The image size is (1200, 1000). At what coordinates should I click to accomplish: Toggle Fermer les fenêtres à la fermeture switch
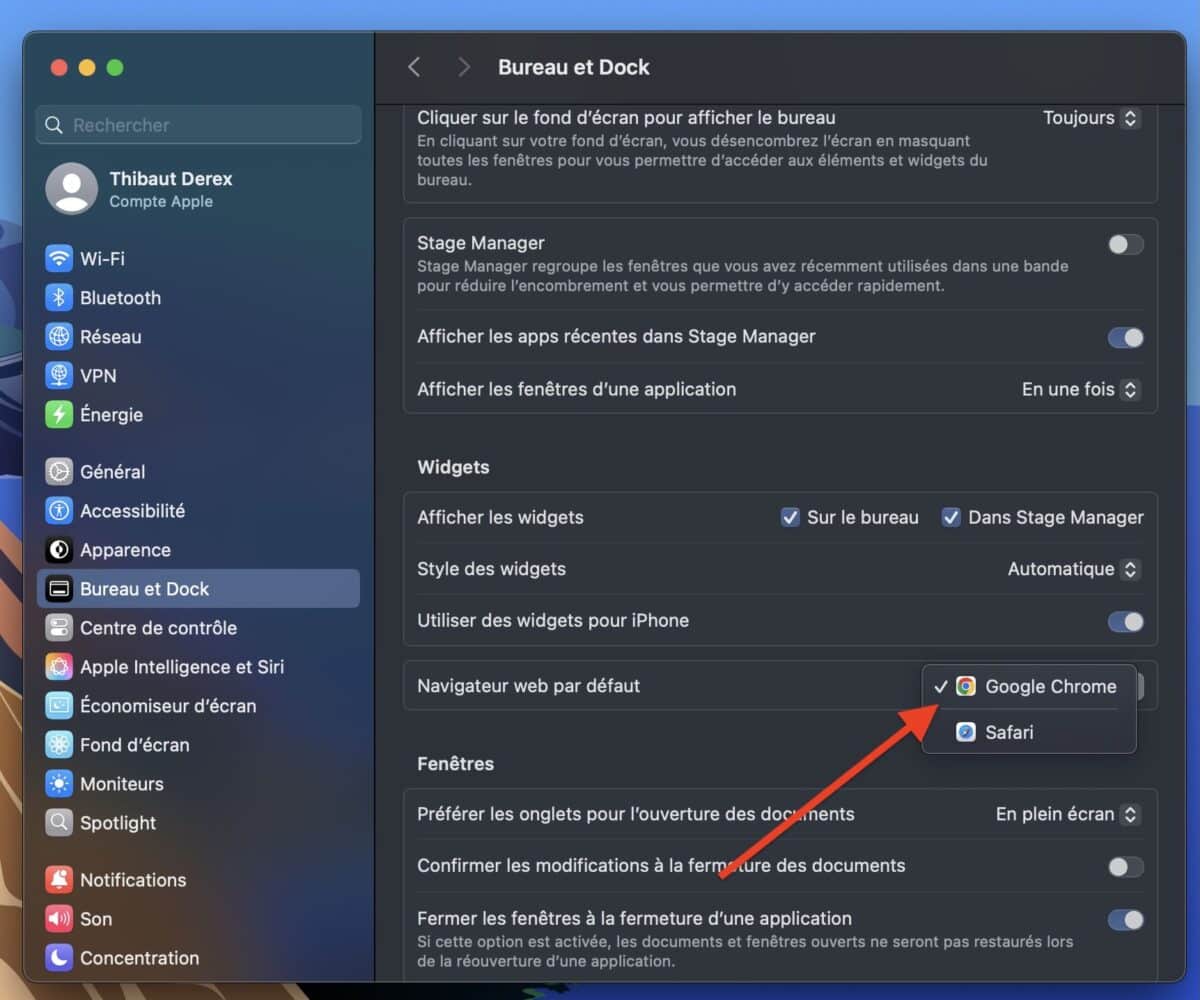(x=1126, y=919)
